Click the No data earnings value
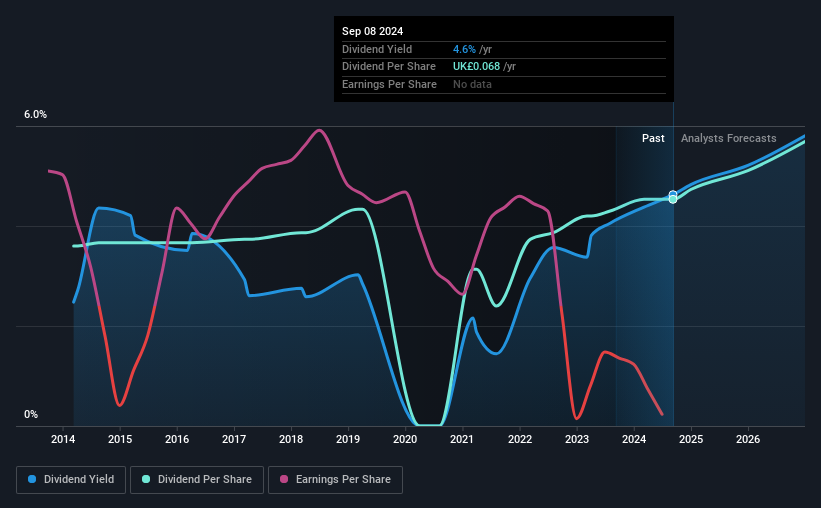 pyautogui.click(x=472, y=84)
